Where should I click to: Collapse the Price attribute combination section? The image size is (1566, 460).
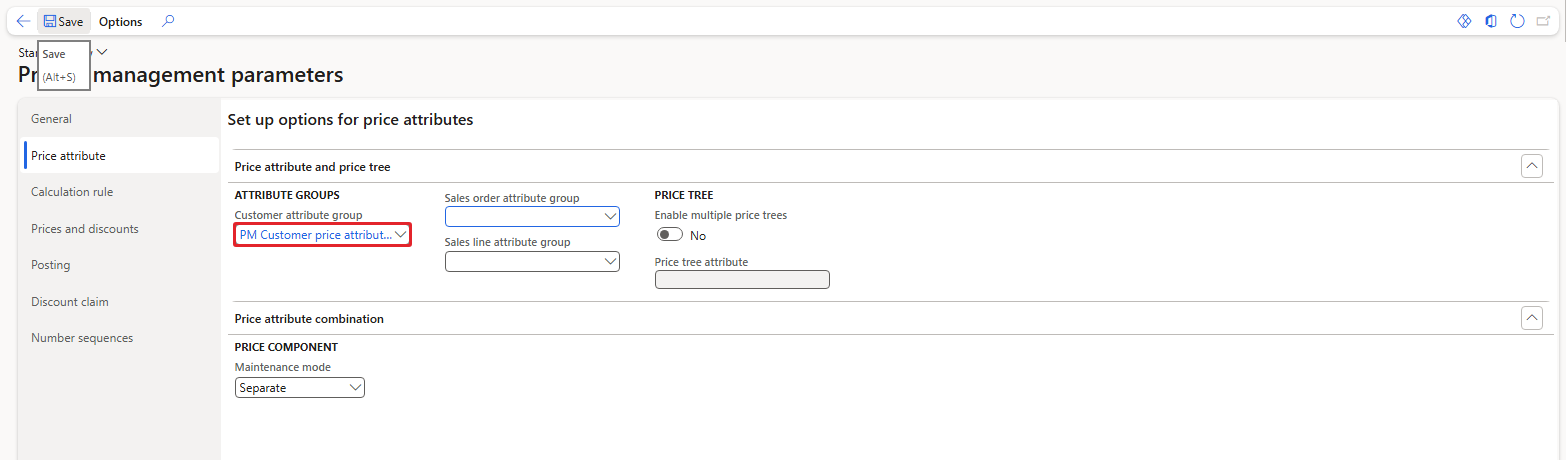(1531, 318)
